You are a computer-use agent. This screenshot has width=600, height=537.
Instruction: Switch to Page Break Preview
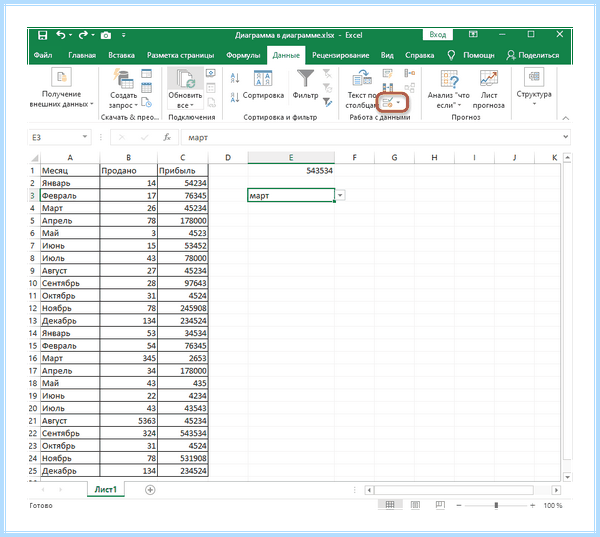pyautogui.click(x=440, y=505)
